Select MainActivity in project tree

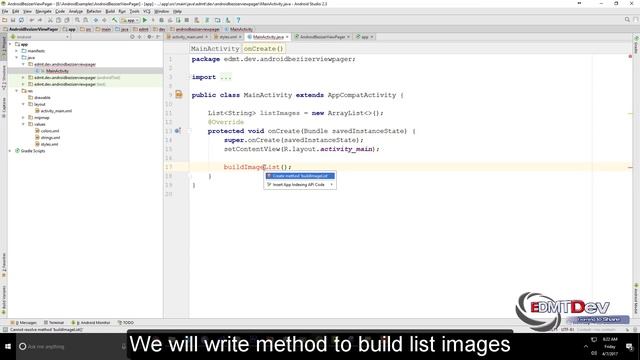pyautogui.click(x=57, y=71)
